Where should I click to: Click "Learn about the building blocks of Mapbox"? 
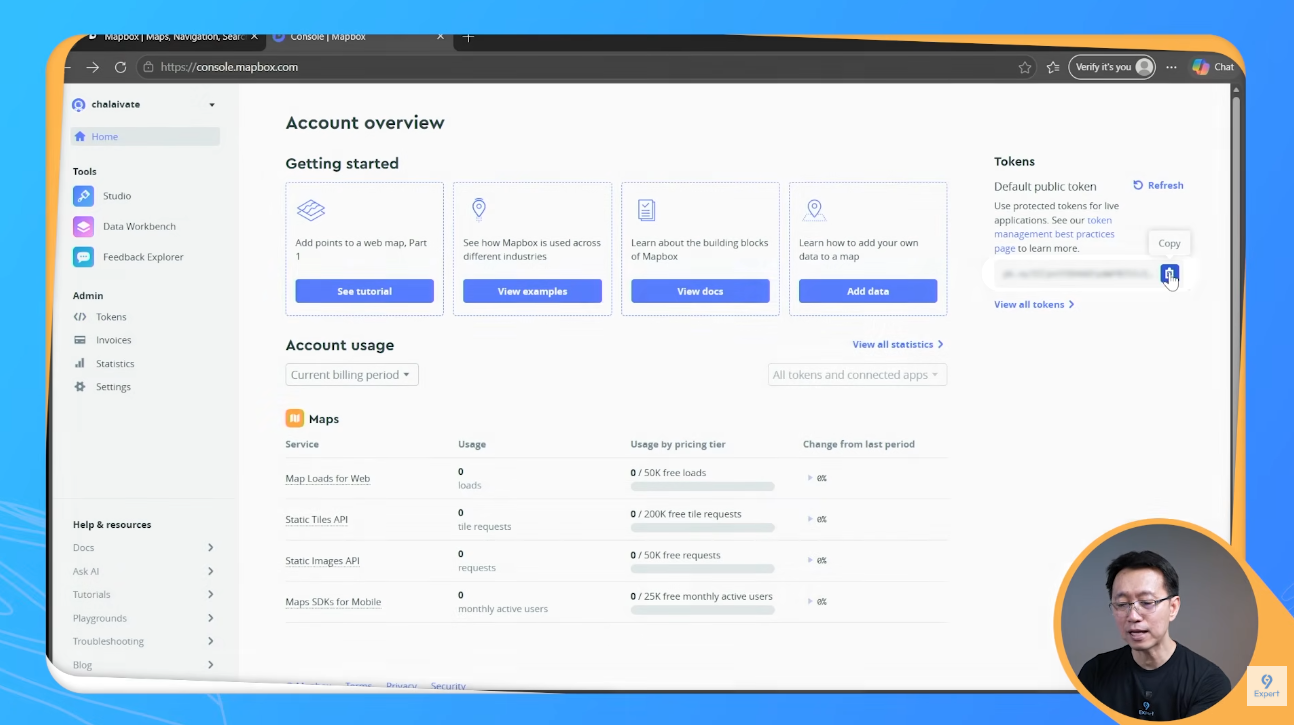700,249
